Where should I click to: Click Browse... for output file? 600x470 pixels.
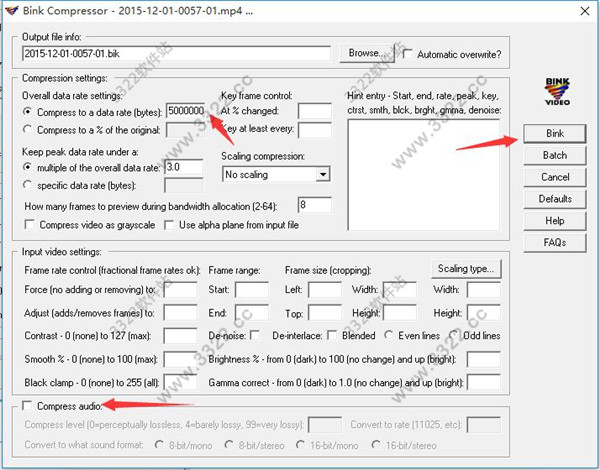point(367,53)
